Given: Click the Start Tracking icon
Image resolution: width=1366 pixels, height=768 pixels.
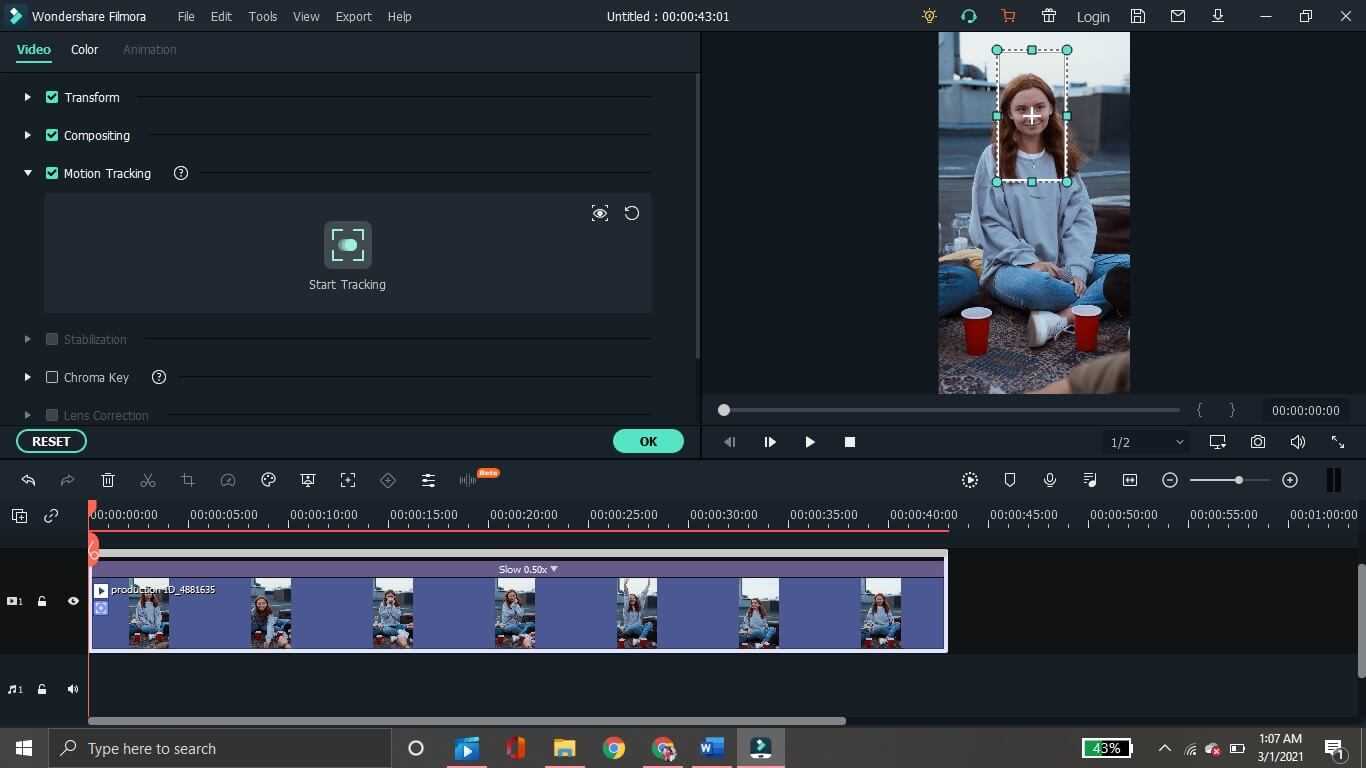Looking at the screenshot, I should tap(347, 245).
